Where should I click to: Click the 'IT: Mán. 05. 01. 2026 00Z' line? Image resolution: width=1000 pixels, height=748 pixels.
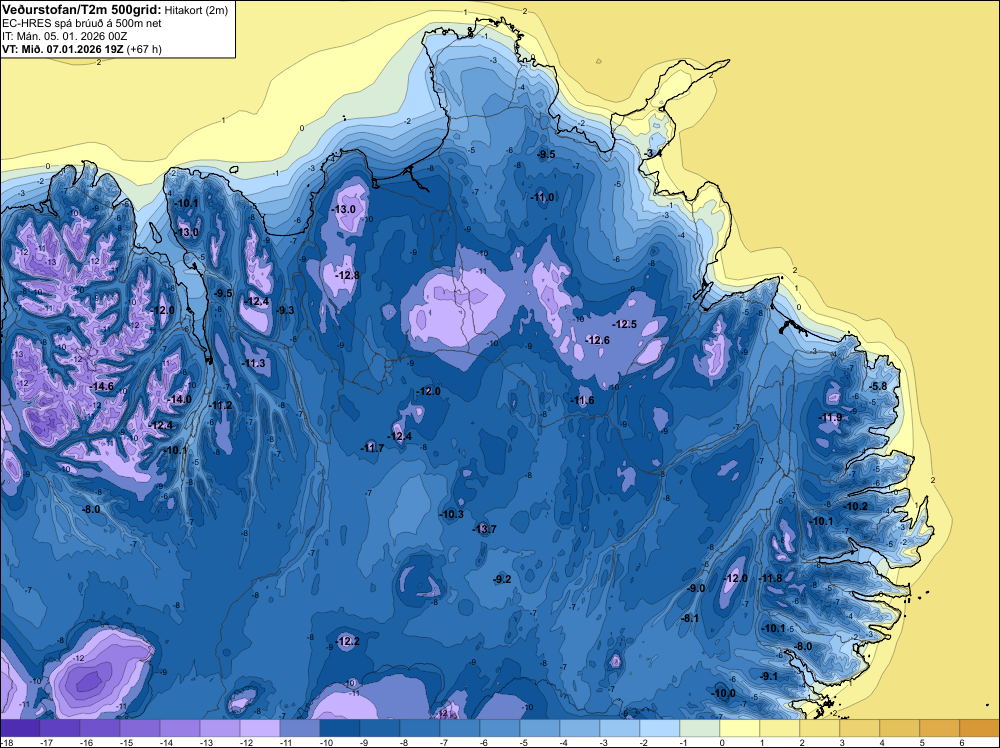point(64,36)
